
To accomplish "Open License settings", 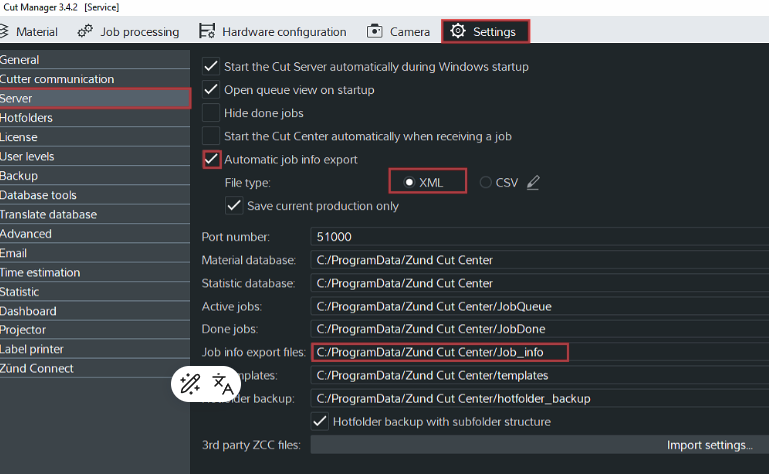I will point(95,137).
